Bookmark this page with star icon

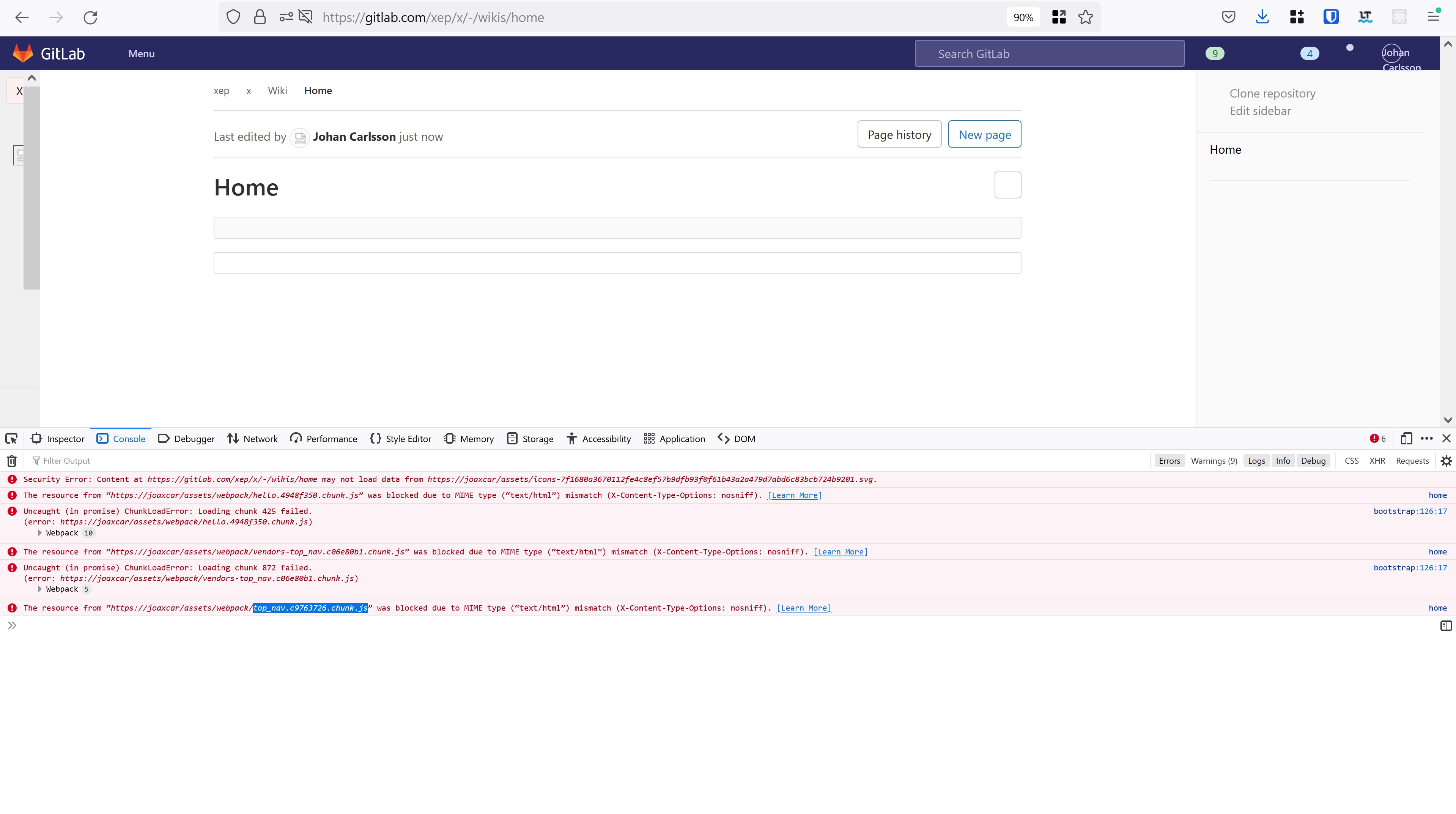coord(1085,17)
